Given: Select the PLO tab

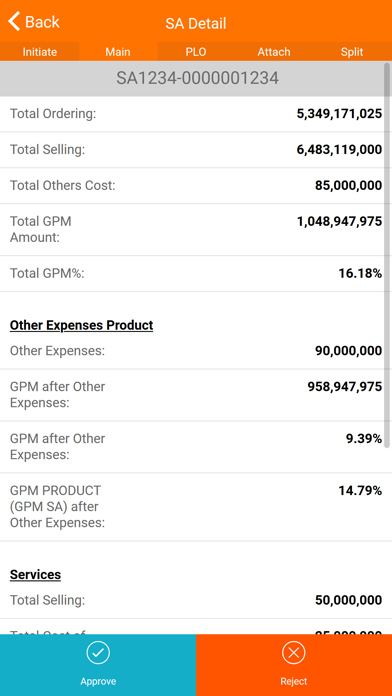Looking at the screenshot, I should point(196,51).
